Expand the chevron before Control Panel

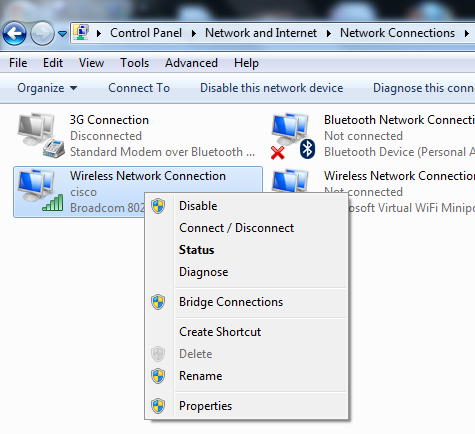99,33
